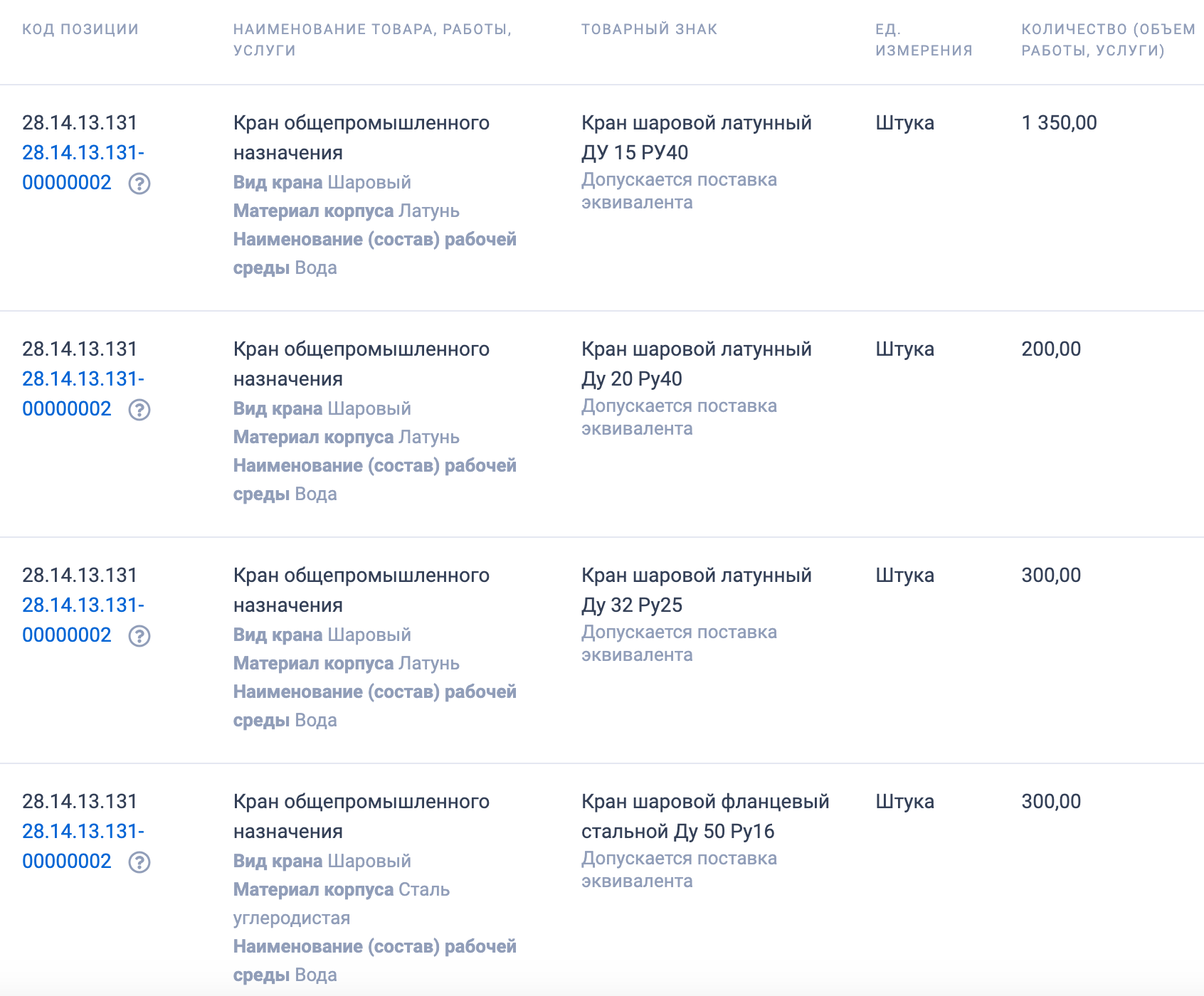Viewport: 1204px width, 996px height.
Task: Click the Товарный знак column header
Action: coord(649,29)
